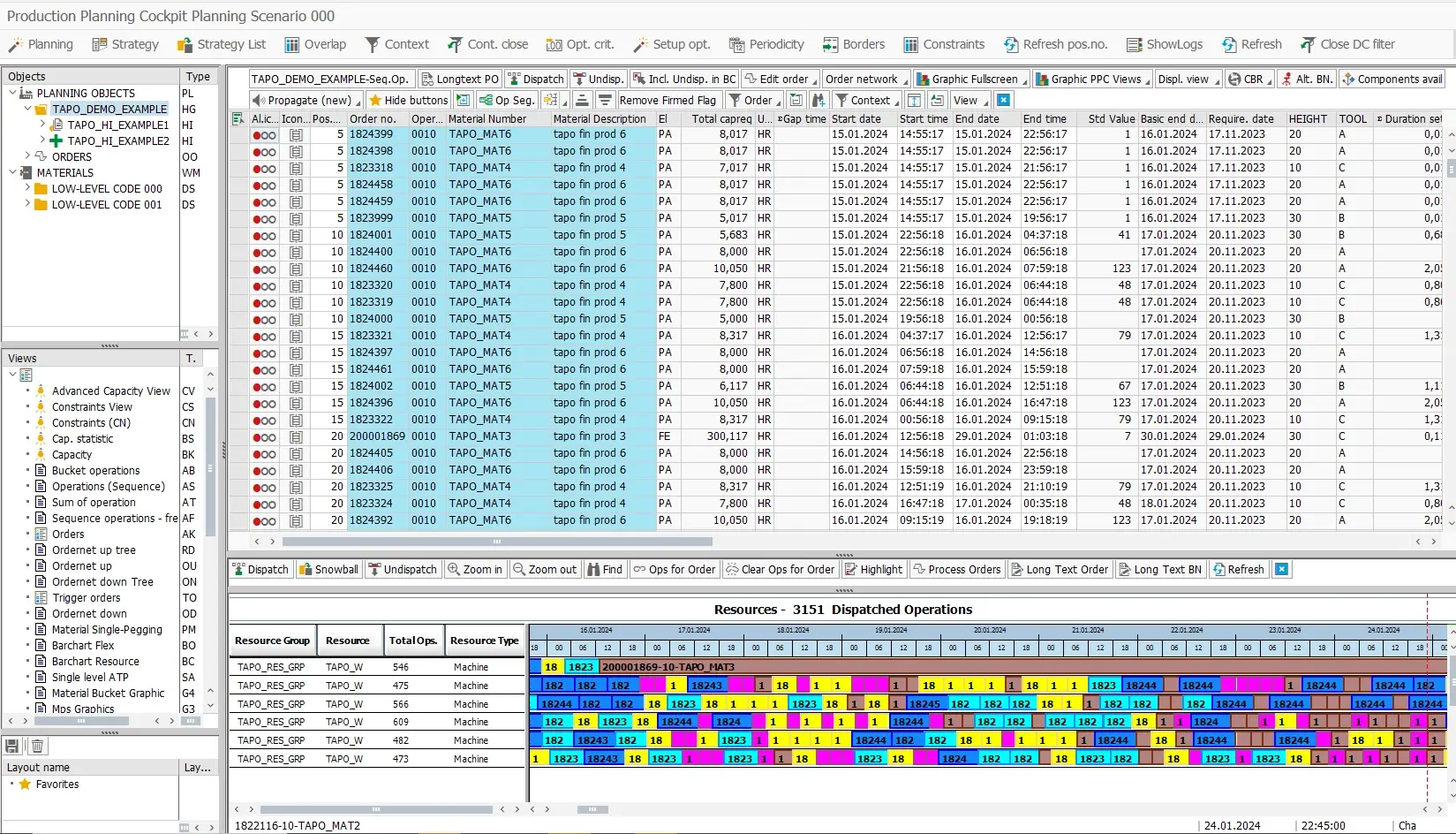
Task: Click Long Text Order button
Action: (x=1060, y=569)
